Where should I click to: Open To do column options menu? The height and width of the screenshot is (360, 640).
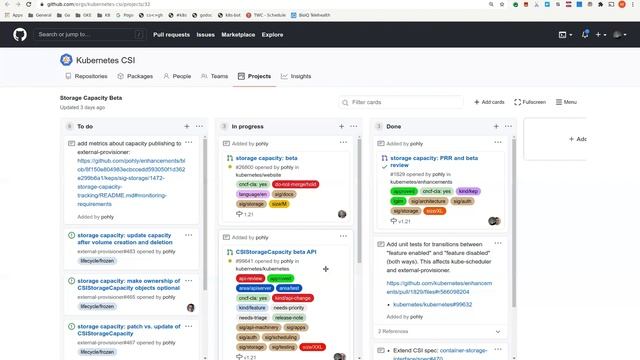point(199,127)
